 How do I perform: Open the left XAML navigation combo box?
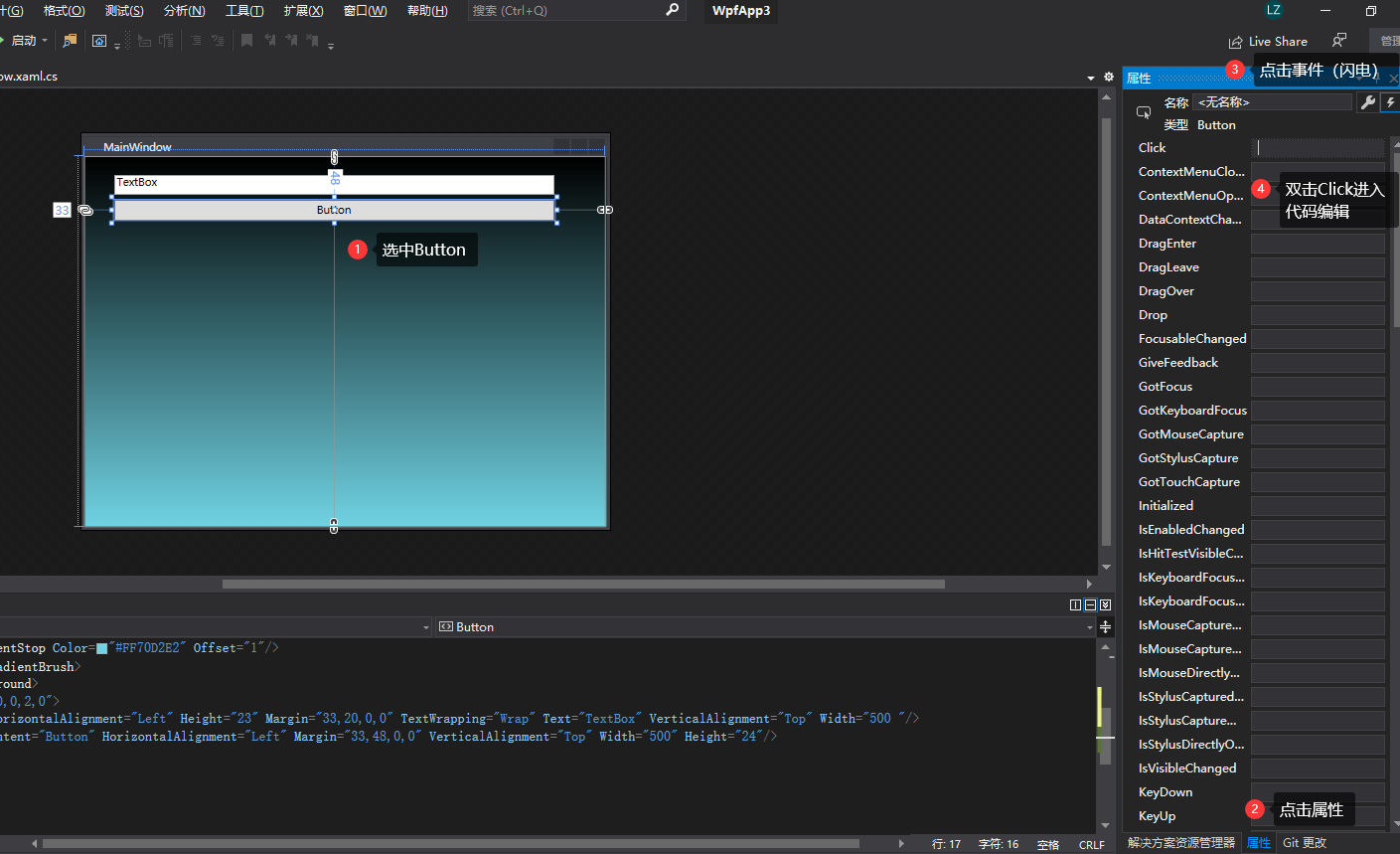pos(216,627)
